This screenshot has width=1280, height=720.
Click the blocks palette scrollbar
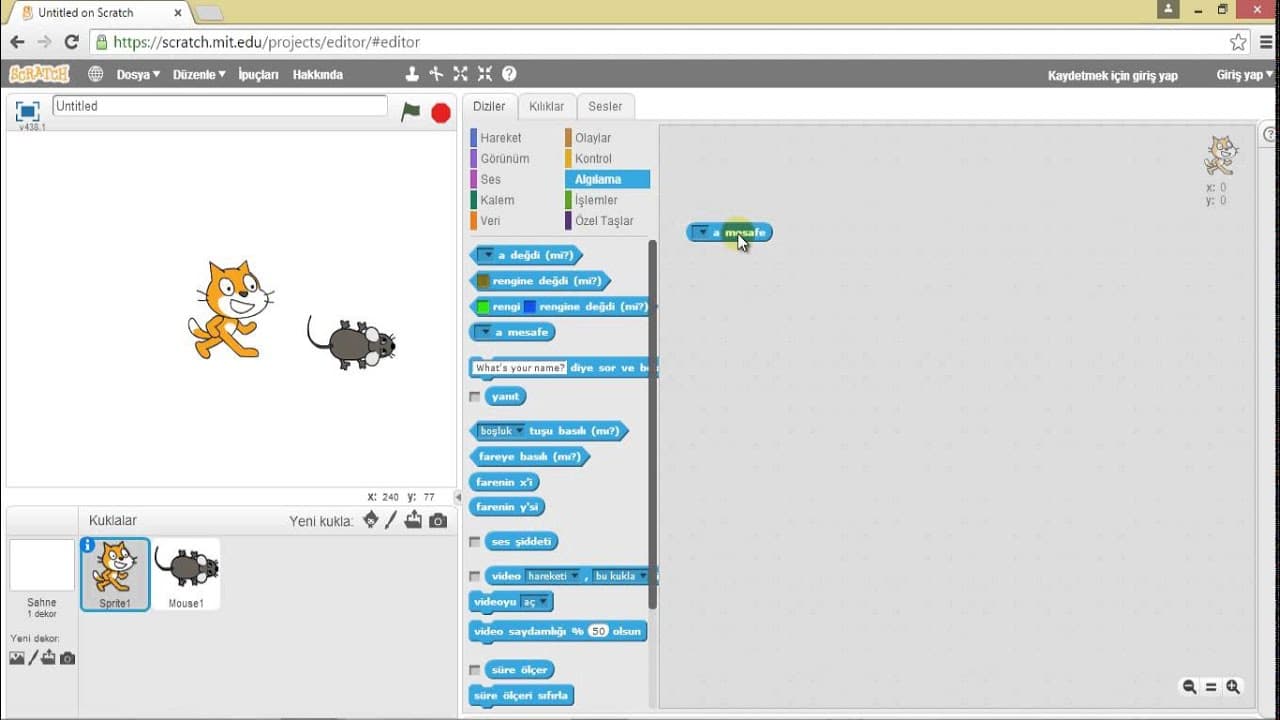coord(653,425)
